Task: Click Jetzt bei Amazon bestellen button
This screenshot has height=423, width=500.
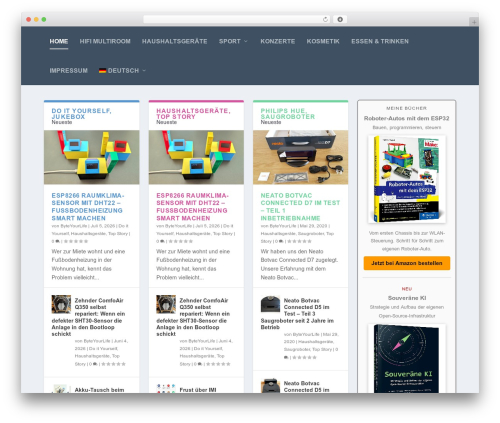Action: (x=407, y=263)
